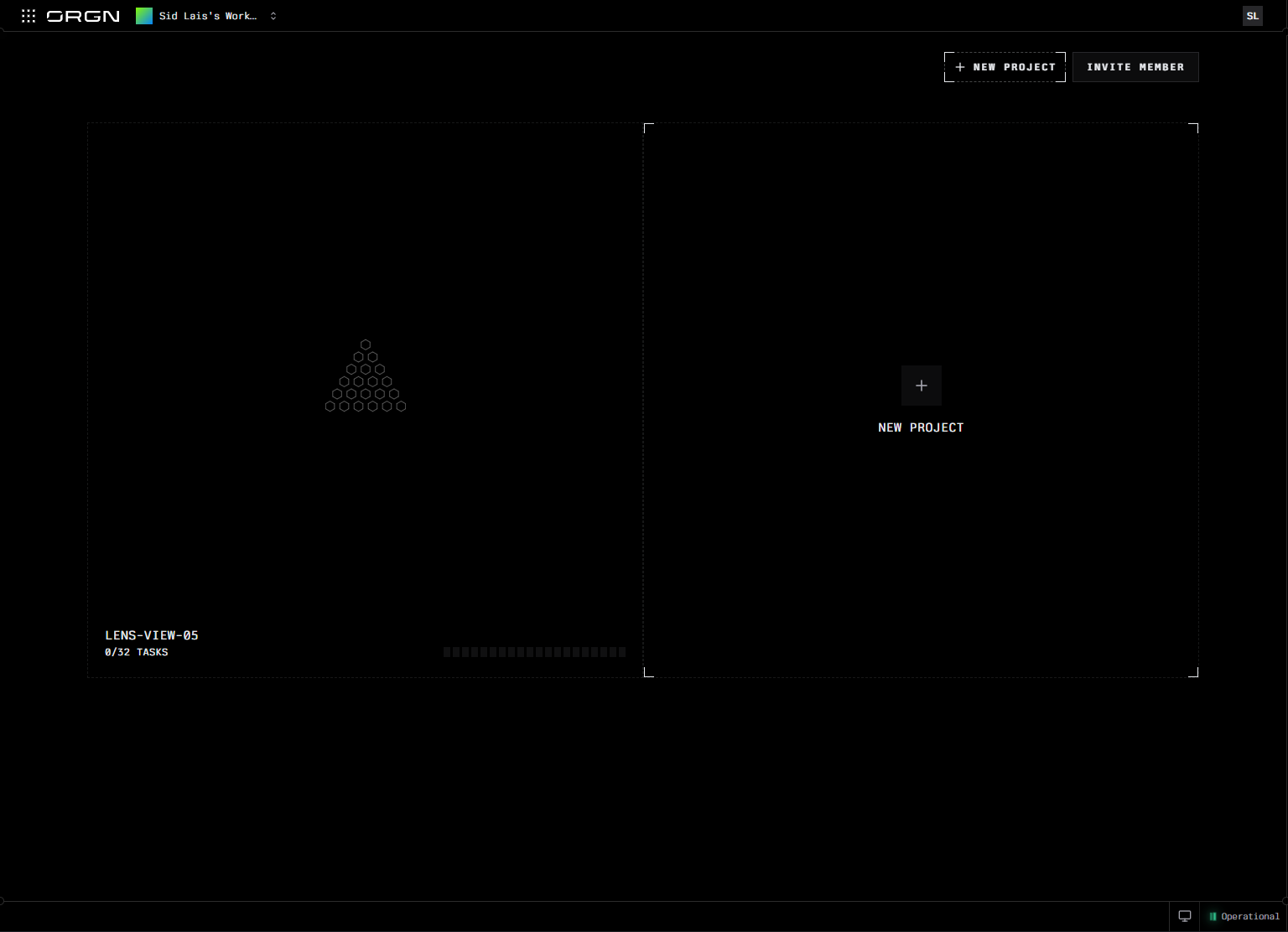This screenshot has width=1288, height=932.
Task: Open the LENS-VIEW-05 project title
Action: click(152, 635)
